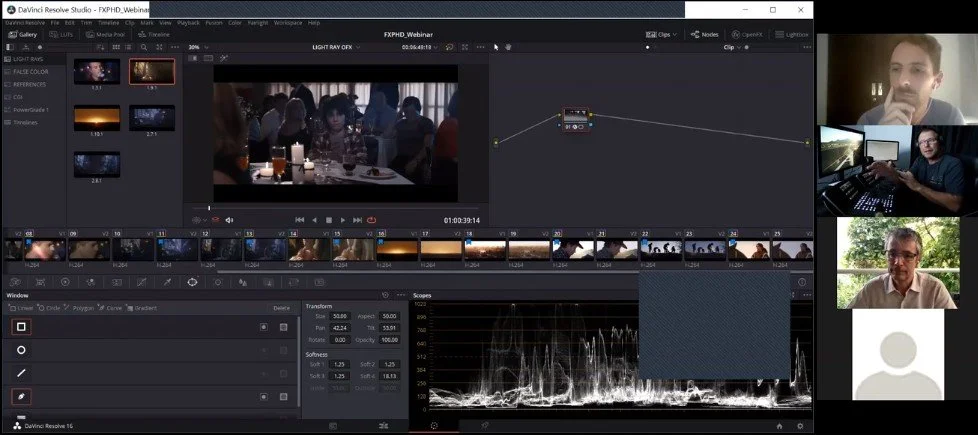Select the circle window shape

(21, 350)
